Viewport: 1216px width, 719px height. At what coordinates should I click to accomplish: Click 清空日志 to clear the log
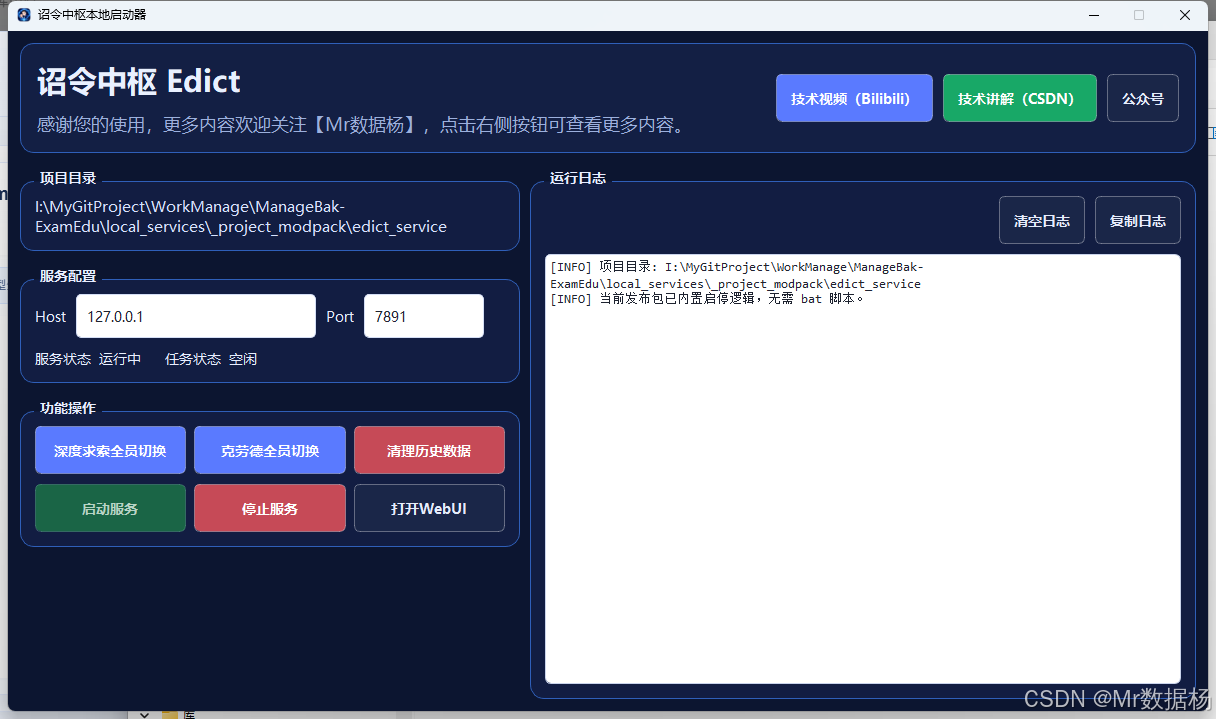[1041, 220]
